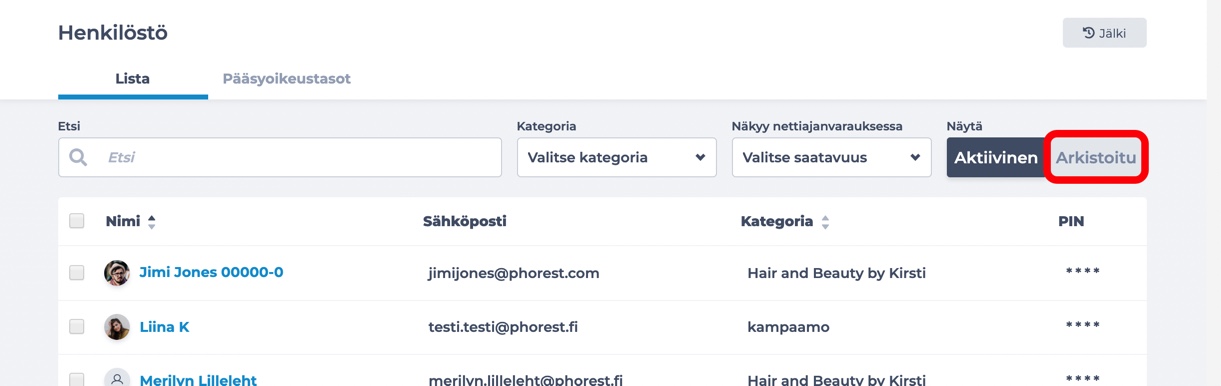
Task: Open Liina K staff profile
Action: 164,327
